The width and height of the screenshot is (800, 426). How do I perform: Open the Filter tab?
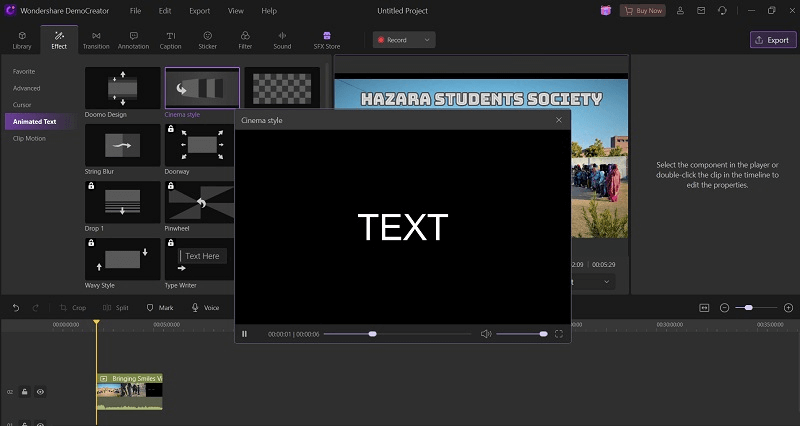tap(245, 40)
